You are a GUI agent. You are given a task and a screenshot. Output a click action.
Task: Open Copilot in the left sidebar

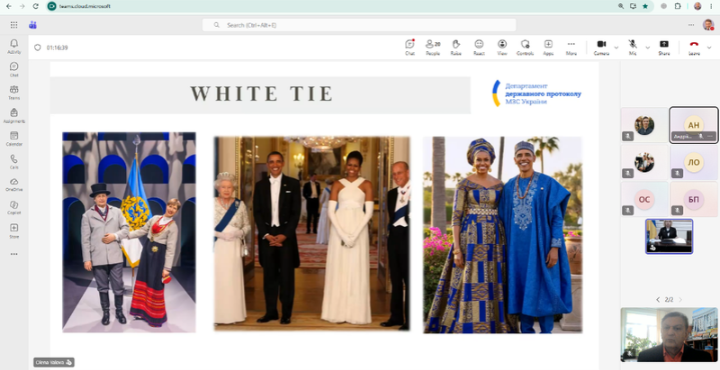coord(14,207)
